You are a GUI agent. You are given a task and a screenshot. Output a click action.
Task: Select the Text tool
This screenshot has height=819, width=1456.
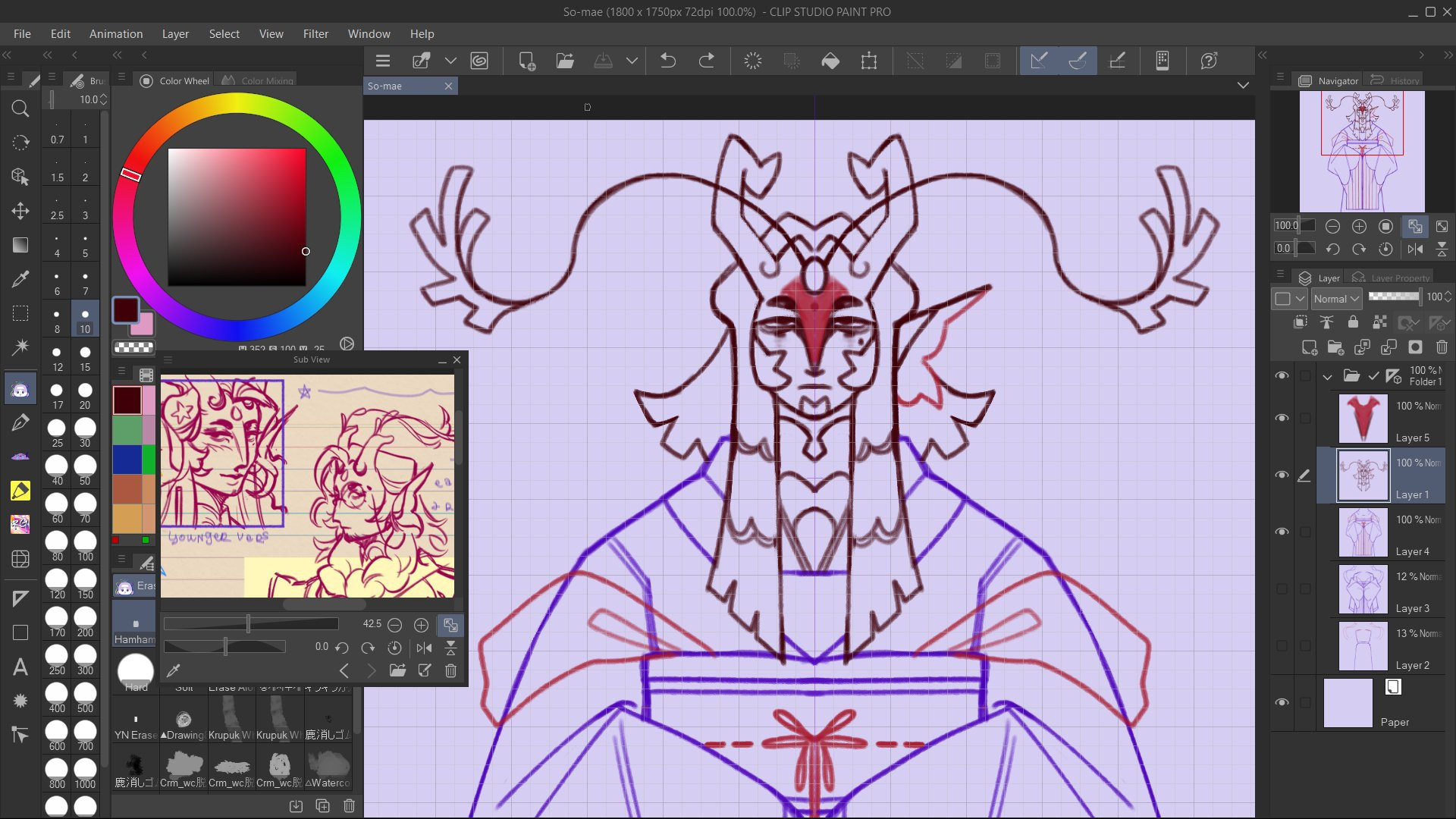[x=20, y=667]
